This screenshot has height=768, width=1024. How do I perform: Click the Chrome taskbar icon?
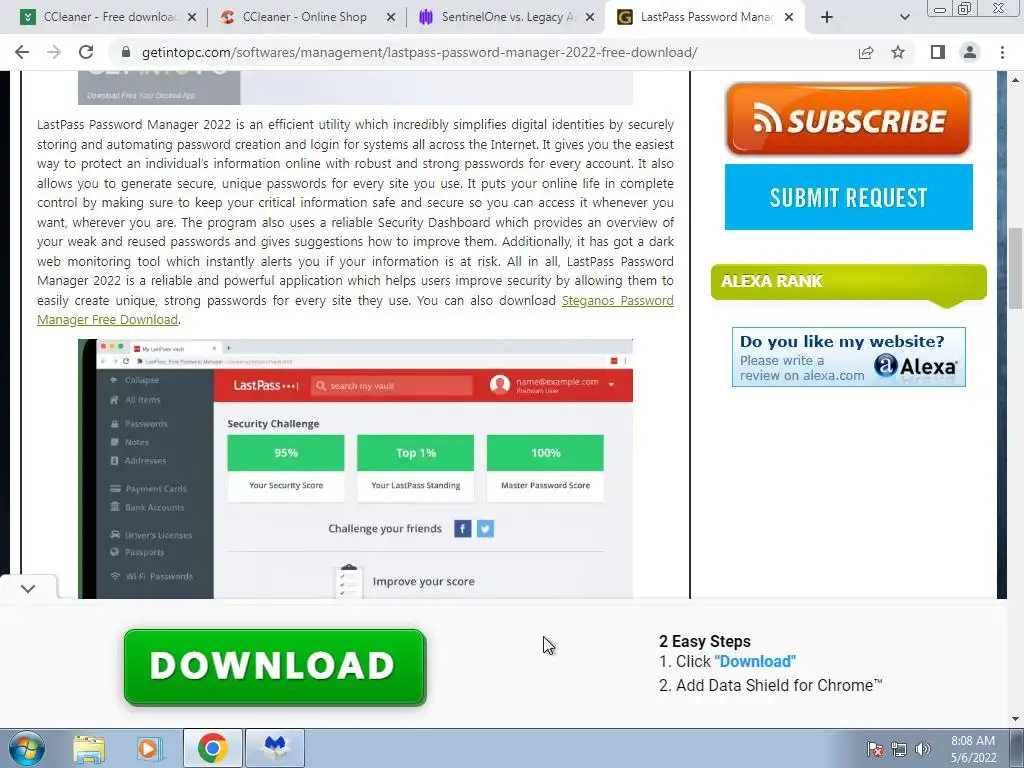tap(212, 748)
